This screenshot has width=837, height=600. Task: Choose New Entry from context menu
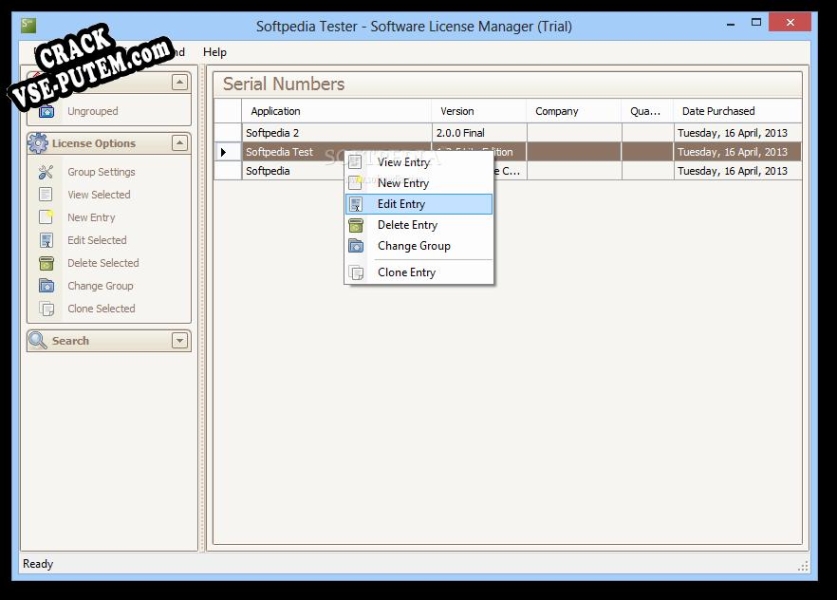tap(419, 183)
